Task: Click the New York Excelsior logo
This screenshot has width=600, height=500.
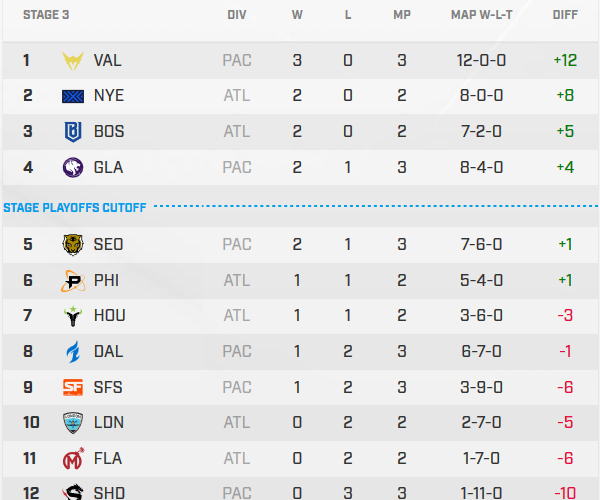Action: 73,96
